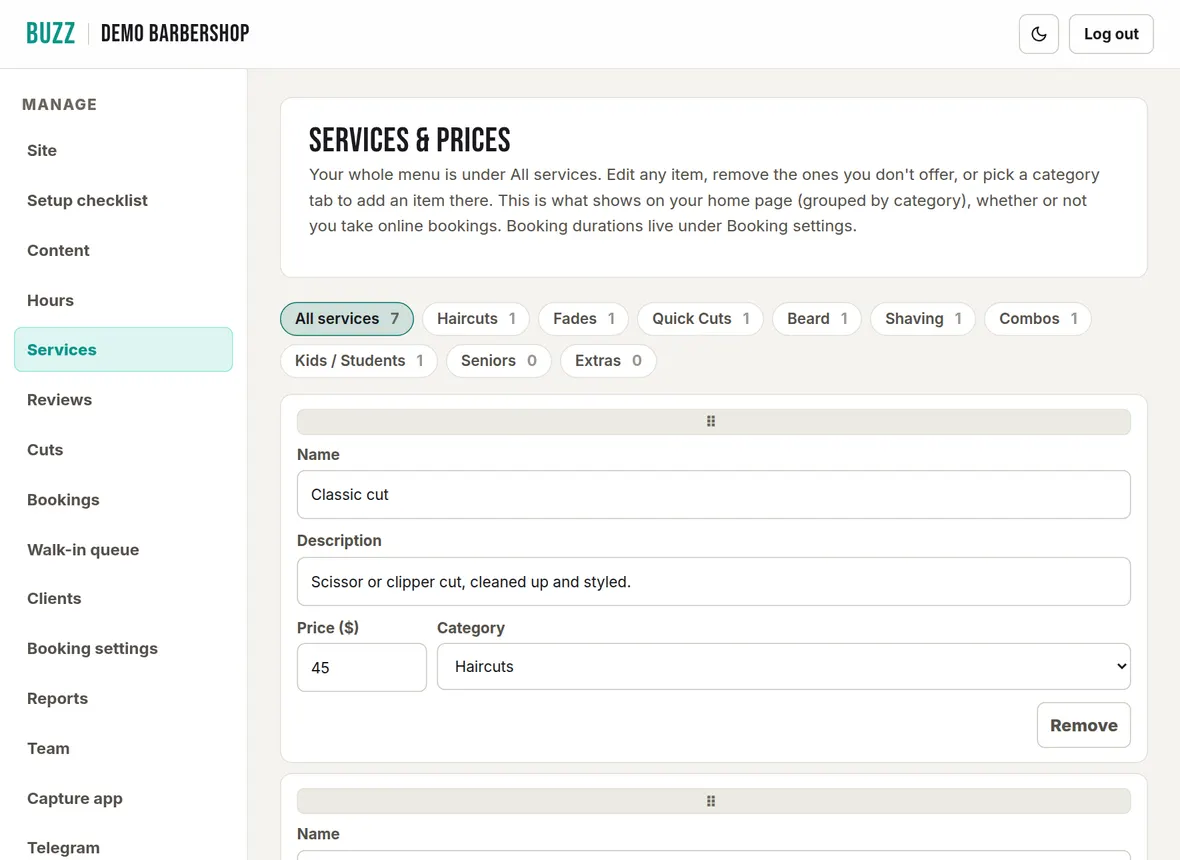Image resolution: width=1180 pixels, height=860 pixels.
Task: Open the Extras category tab
Action: [x=608, y=361]
